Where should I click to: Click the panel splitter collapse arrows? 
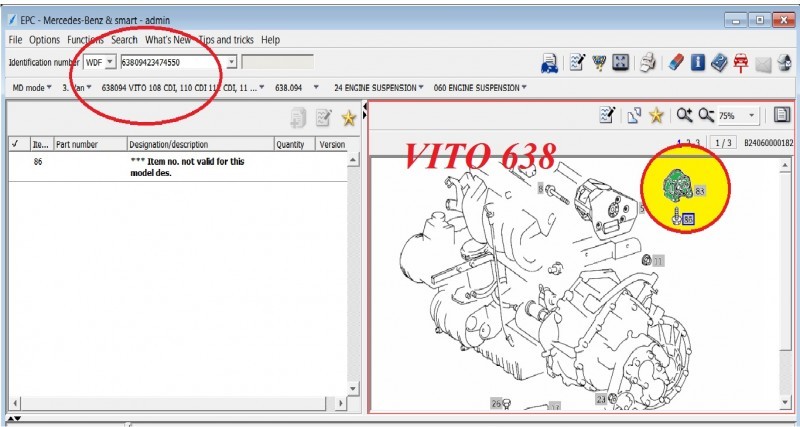(x=365, y=110)
